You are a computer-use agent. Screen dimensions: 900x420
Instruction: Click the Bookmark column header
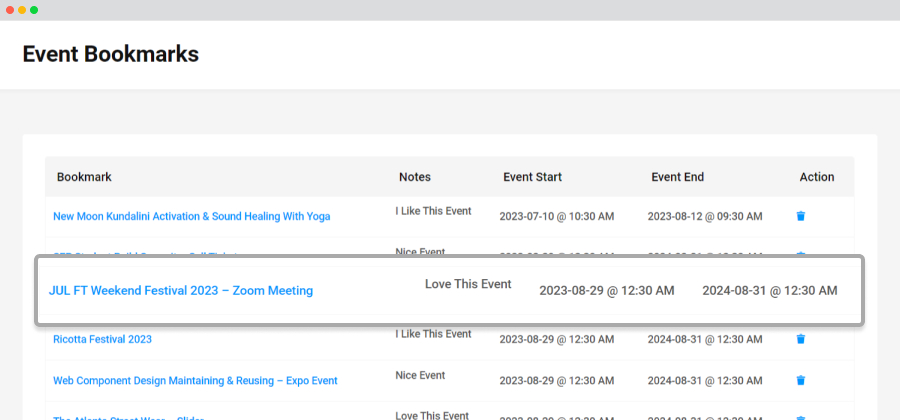click(84, 177)
